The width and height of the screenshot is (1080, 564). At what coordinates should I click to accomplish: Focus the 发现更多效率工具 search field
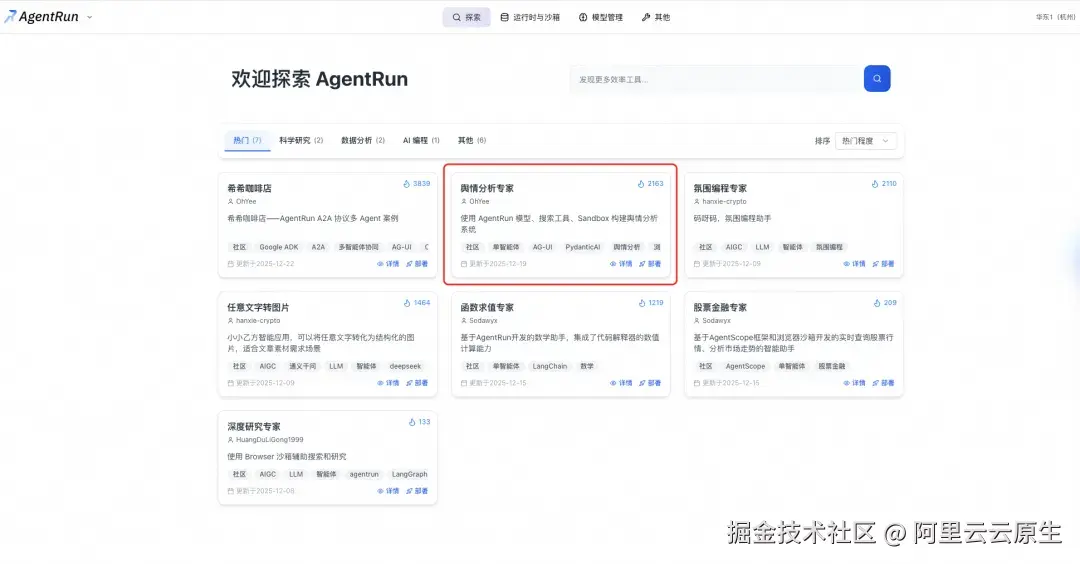coord(716,79)
